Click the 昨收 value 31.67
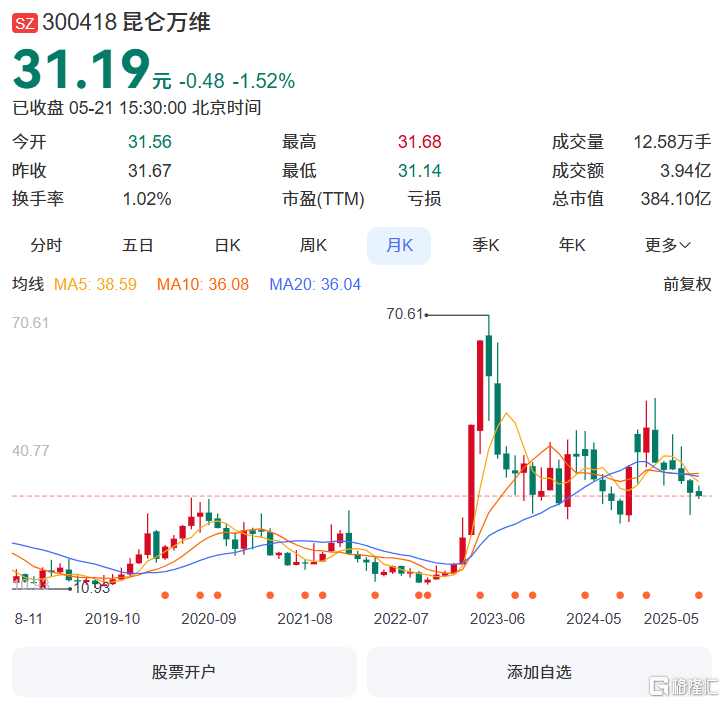726x704 pixels. click(x=150, y=171)
